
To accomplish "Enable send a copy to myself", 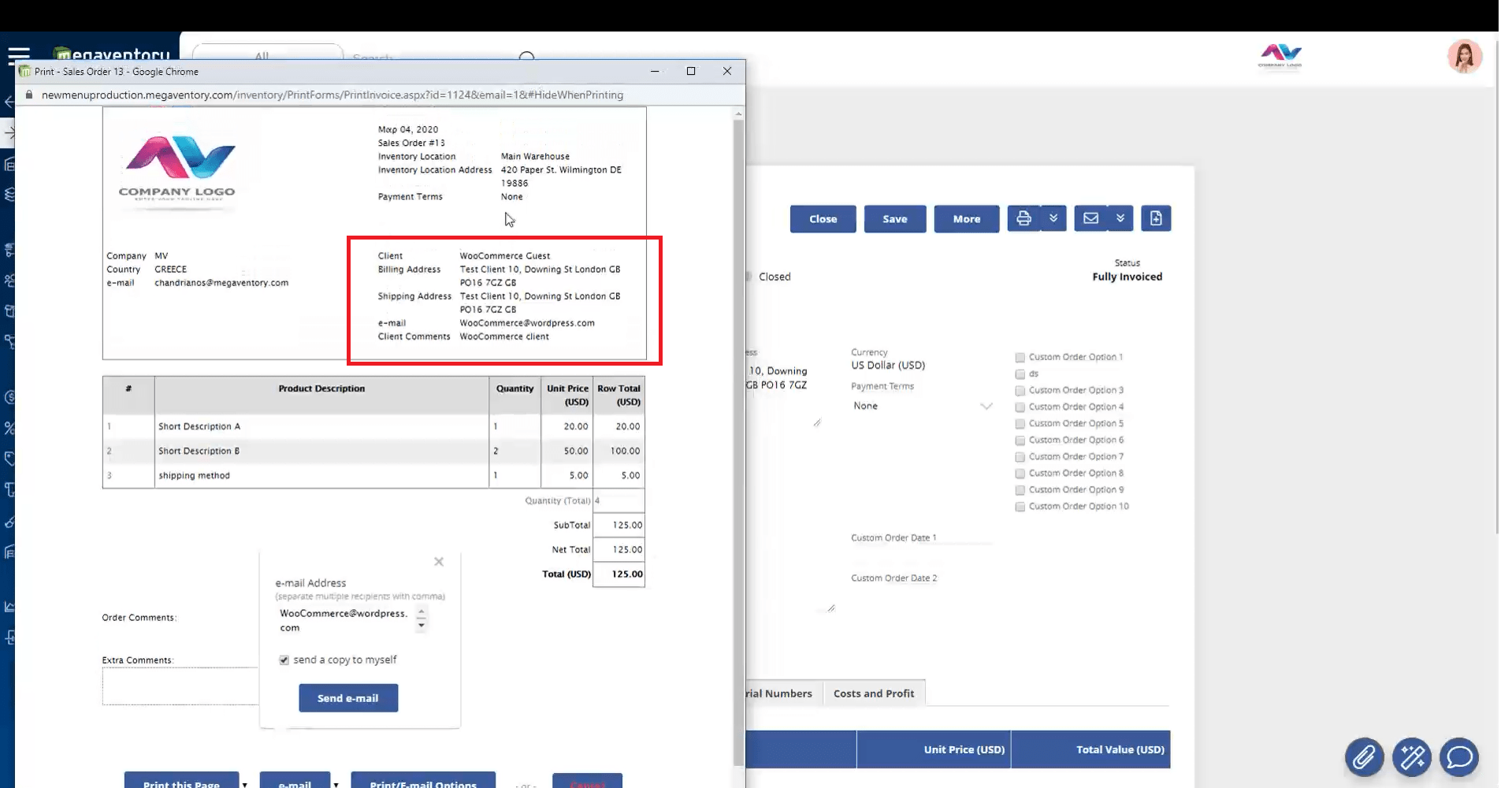I will click(284, 660).
